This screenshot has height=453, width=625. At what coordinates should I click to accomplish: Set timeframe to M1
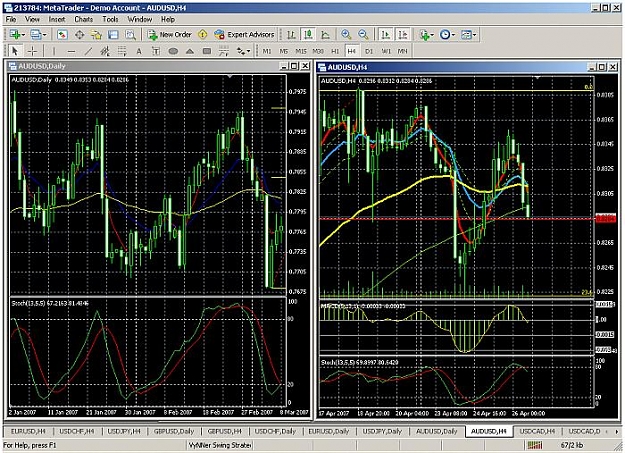pos(267,51)
